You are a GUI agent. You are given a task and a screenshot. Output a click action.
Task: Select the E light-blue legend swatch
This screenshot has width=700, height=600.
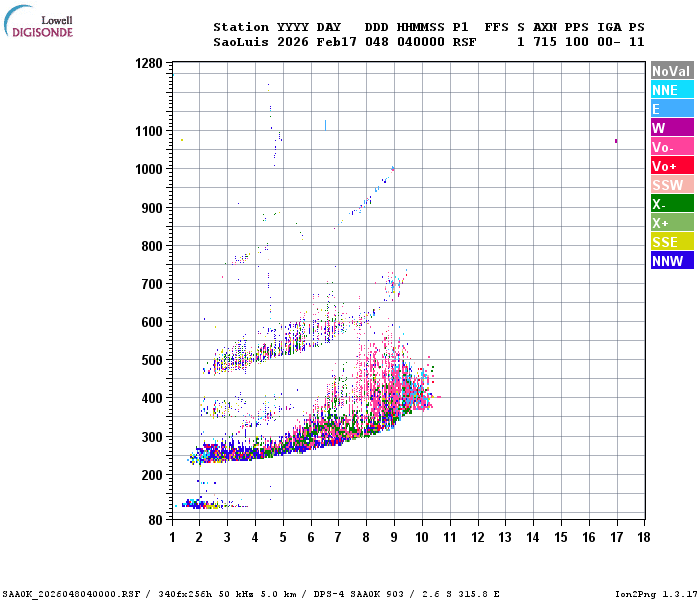[672, 108]
